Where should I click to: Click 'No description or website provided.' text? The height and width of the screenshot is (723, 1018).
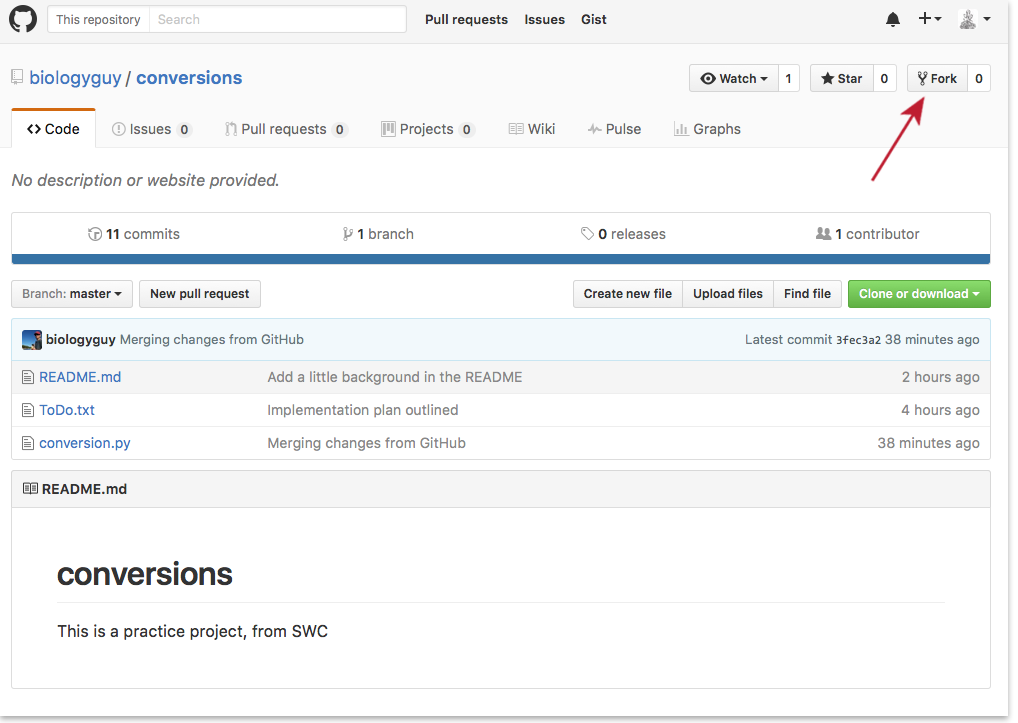tap(145, 180)
